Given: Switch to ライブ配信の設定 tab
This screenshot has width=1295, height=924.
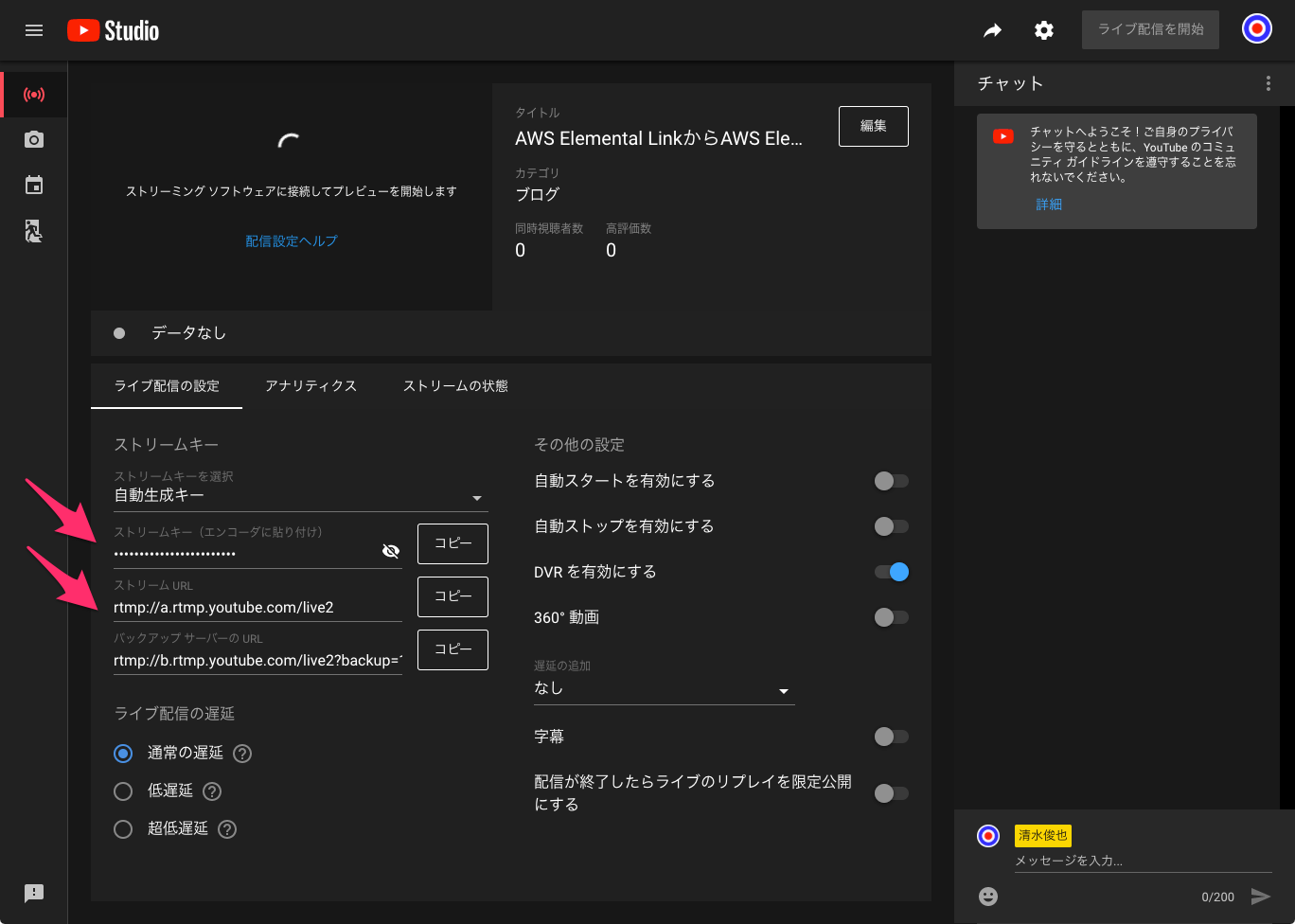Looking at the screenshot, I should (167, 386).
